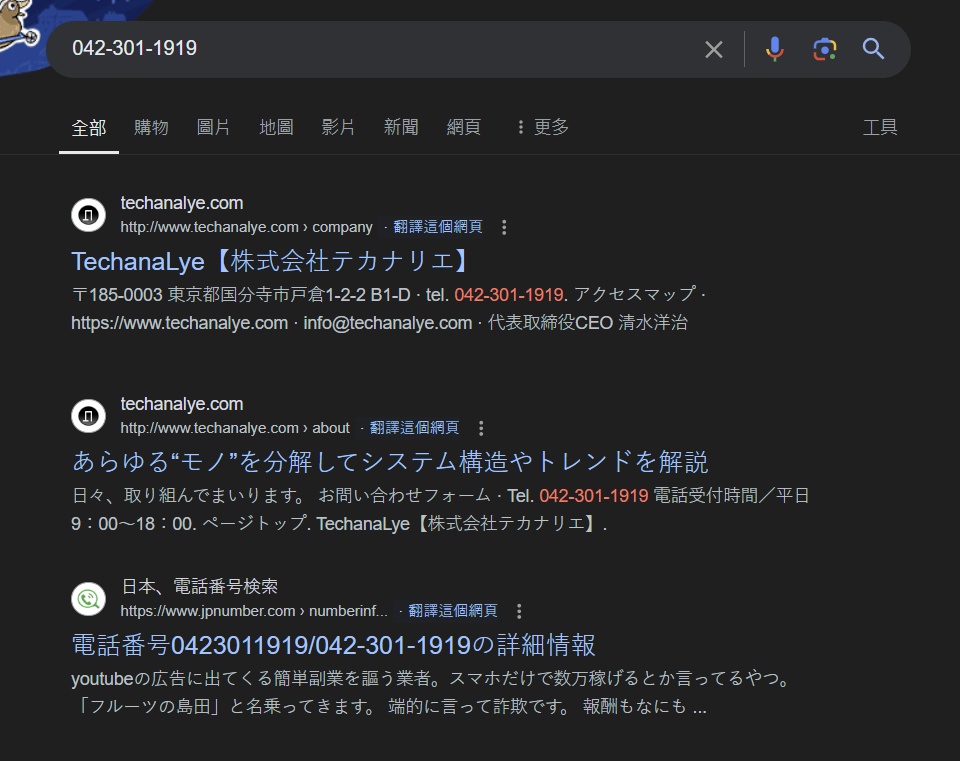Click jpnumber phone search favicon
960x761 pixels.
coord(88,598)
